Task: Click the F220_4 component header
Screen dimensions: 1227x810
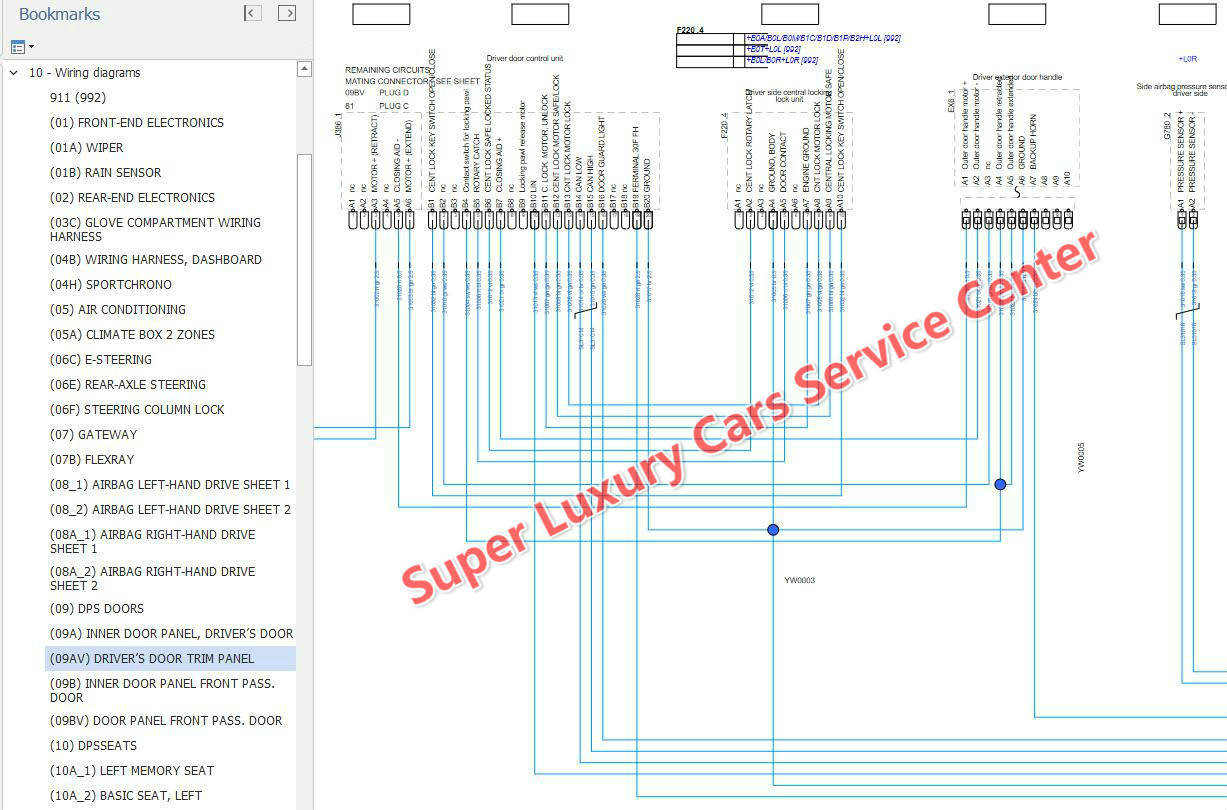Action: point(690,31)
